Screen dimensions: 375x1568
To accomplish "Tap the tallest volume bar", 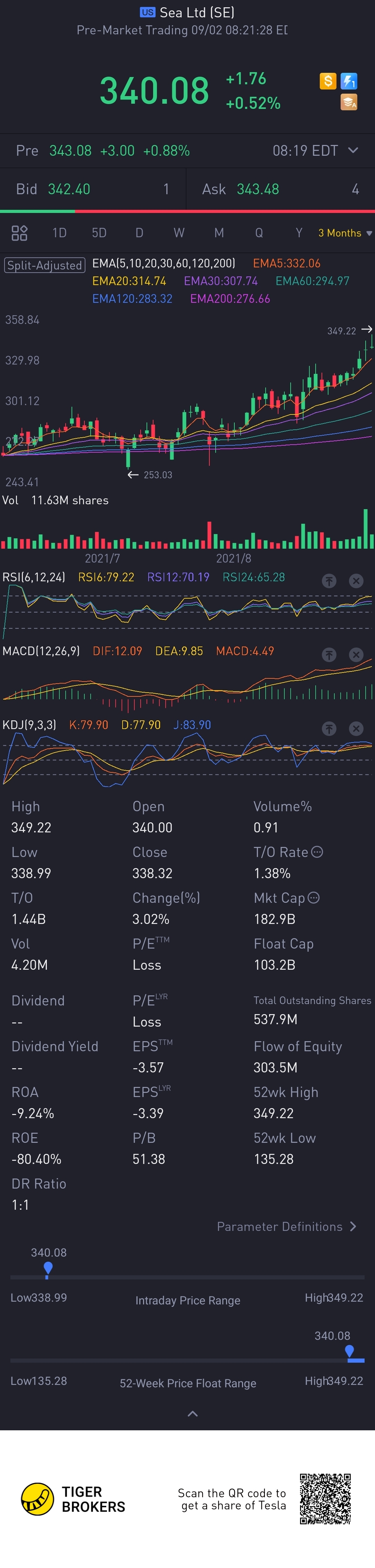I will (x=366, y=529).
